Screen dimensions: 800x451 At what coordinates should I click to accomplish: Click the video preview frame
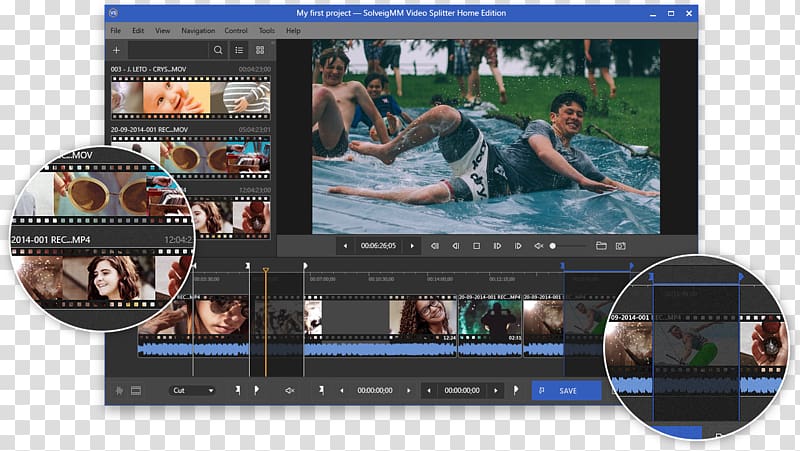pos(486,137)
